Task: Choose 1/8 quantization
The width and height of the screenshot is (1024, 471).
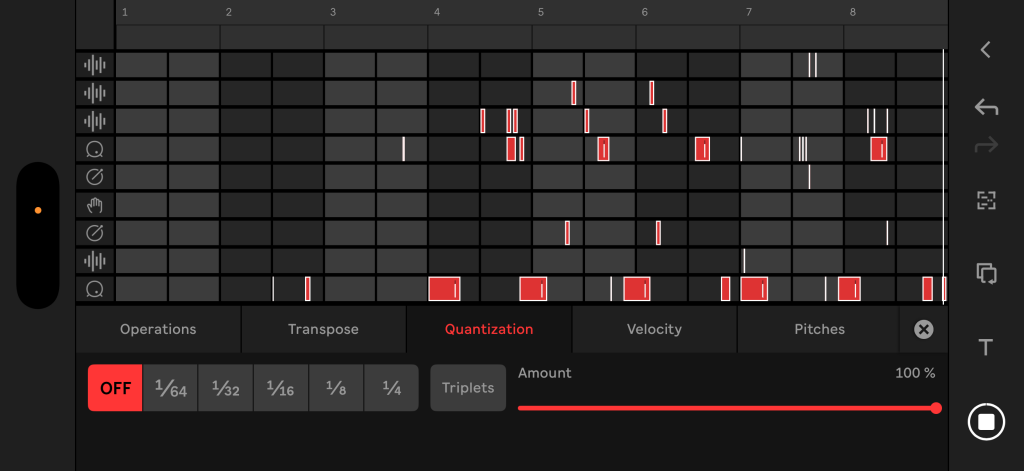Action: (x=336, y=388)
